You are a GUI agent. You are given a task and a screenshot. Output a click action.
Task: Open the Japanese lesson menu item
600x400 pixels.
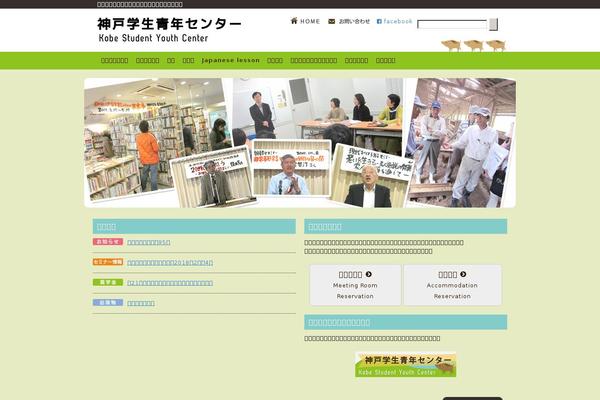point(230,60)
